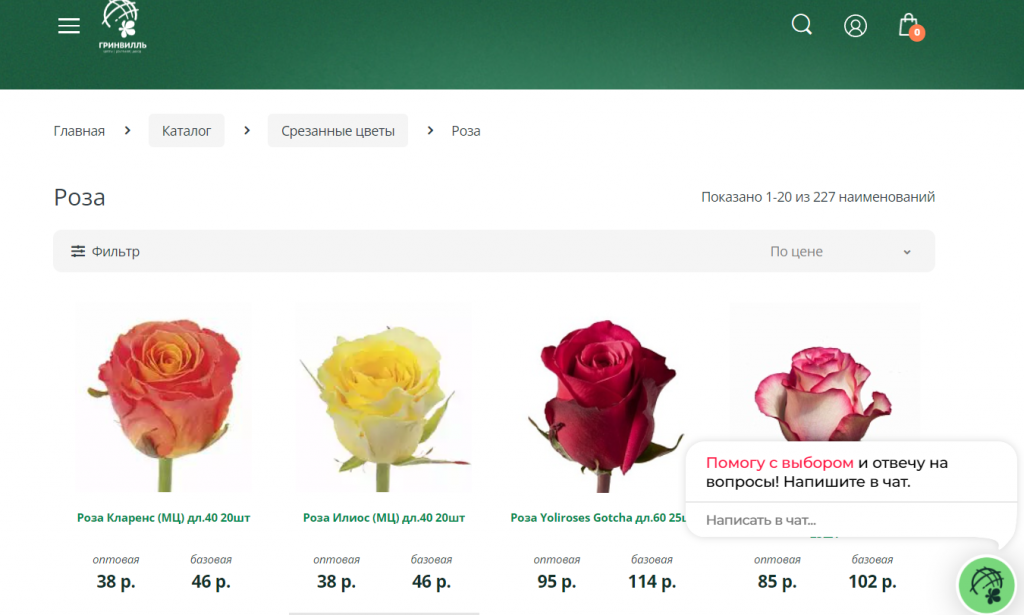Click the Роза page heading
Viewport: 1024px width, 615px height.
[x=80, y=197]
